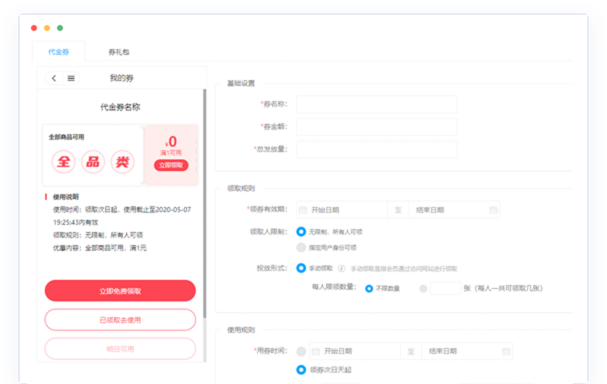This screenshot has width=607, height=384.
Task: Click the back arrow in the phone preview
Action: (54, 78)
